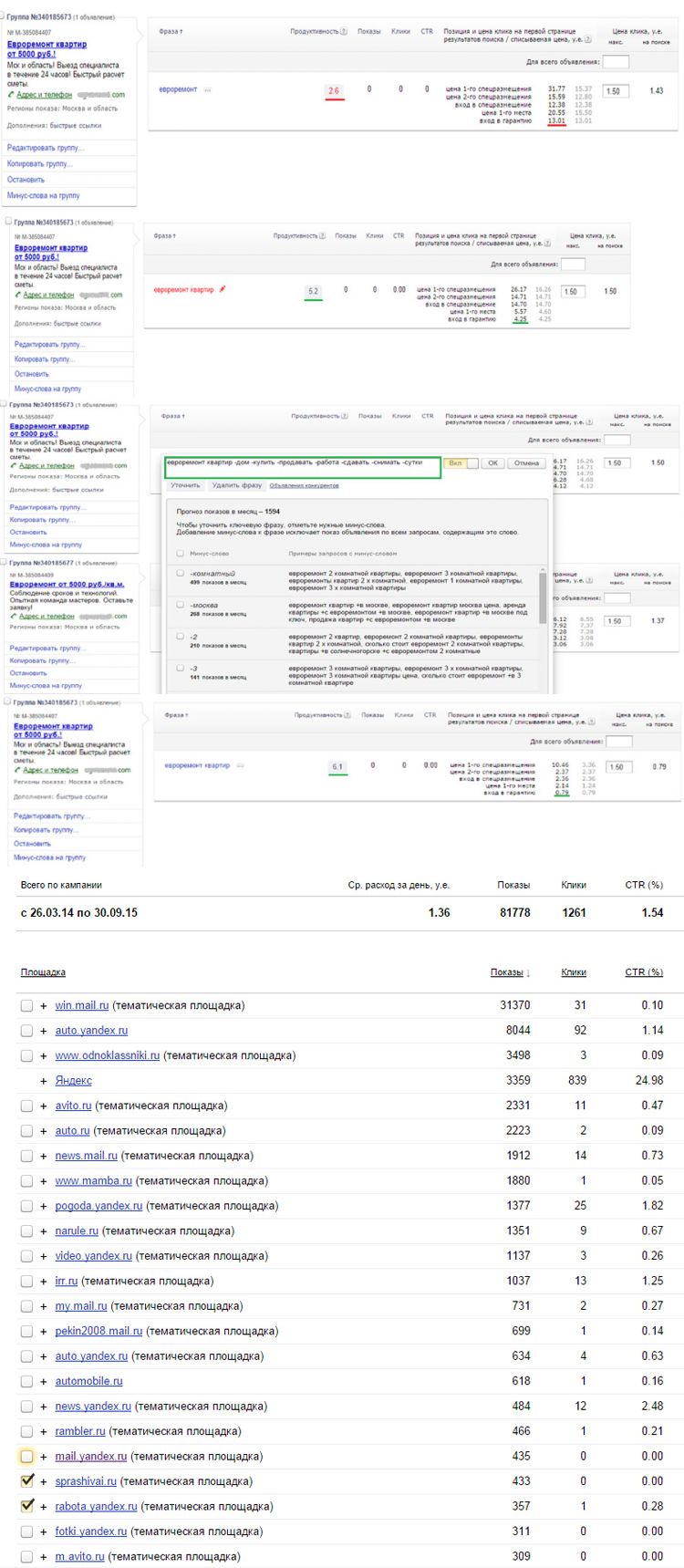The width and height of the screenshot is (684, 1568).
Task: Click the ellipsis icon next to "евроремонт" phrase
Action: (x=208, y=89)
